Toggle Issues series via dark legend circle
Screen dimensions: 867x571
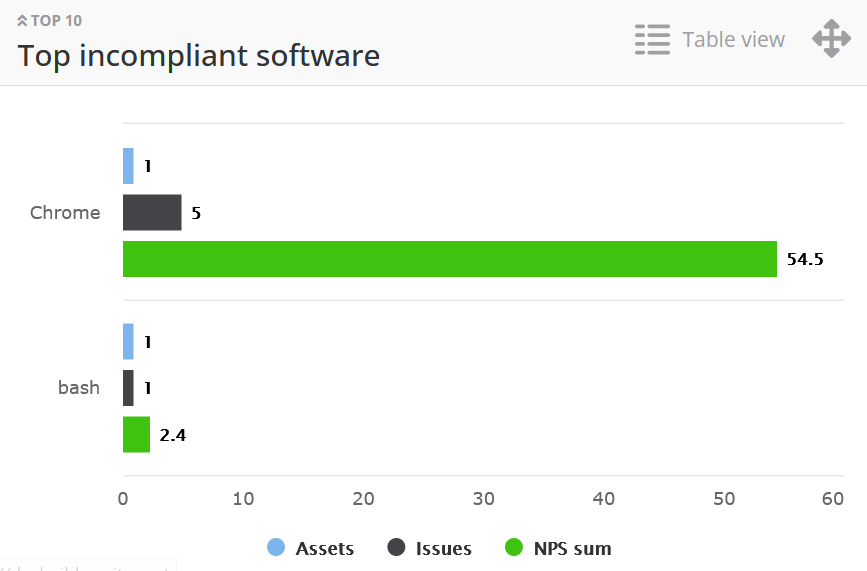point(396,548)
